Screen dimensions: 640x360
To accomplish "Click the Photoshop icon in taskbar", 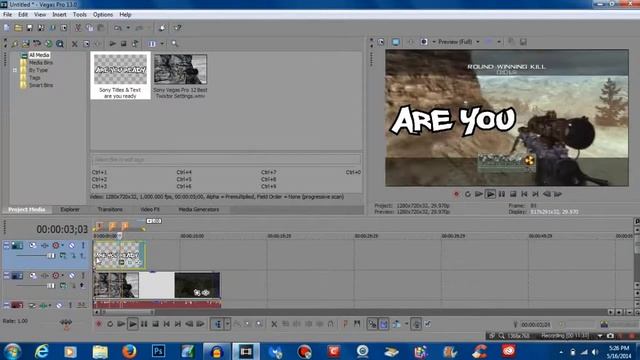I will [158, 351].
